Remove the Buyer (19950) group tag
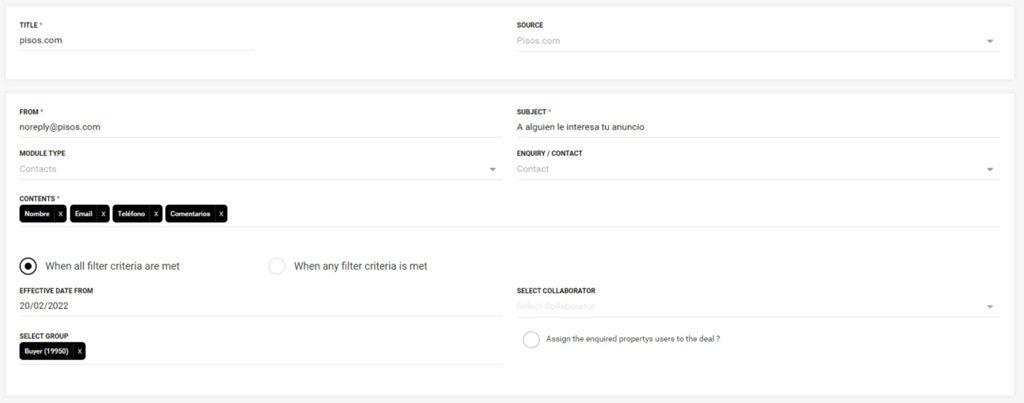Screen dimensions: 1024x403 click(x=79, y=351)
